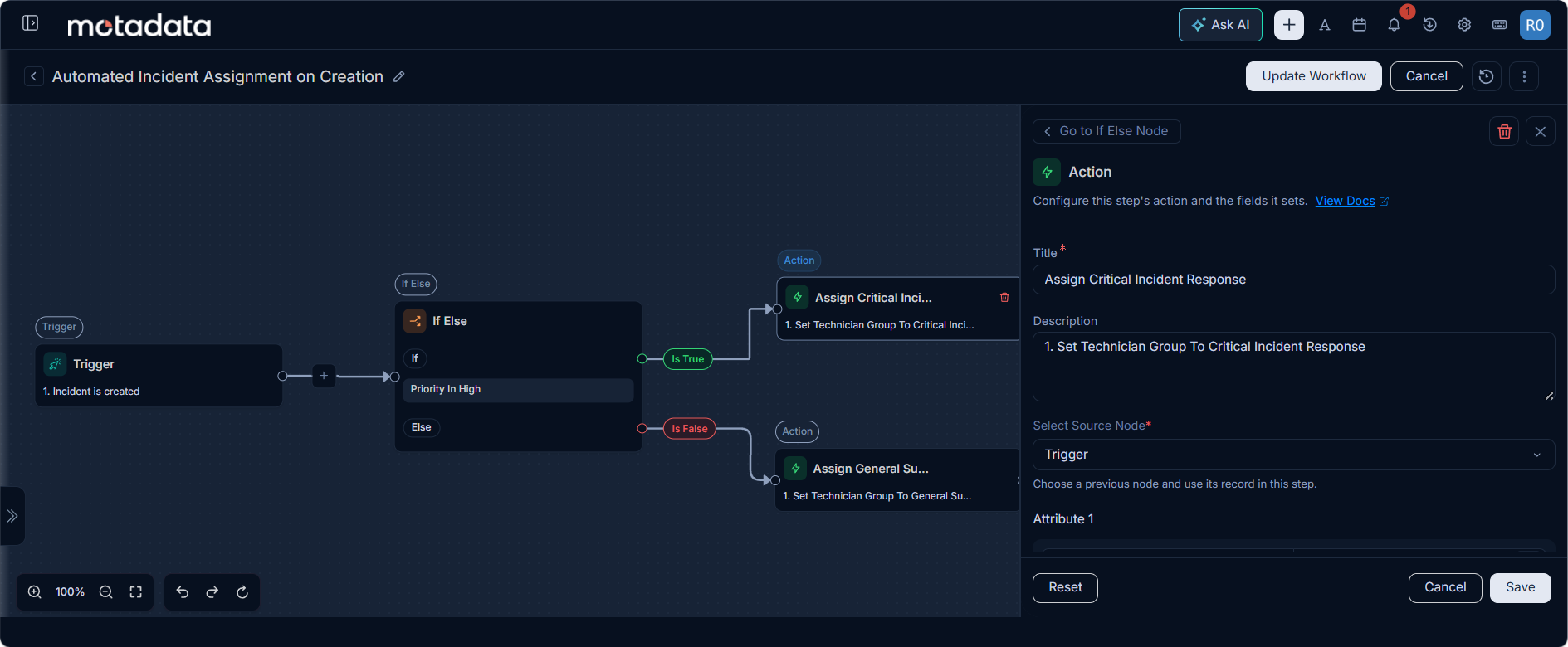
Task: Click Cancel in panel footer
Action: (1445, 588)
